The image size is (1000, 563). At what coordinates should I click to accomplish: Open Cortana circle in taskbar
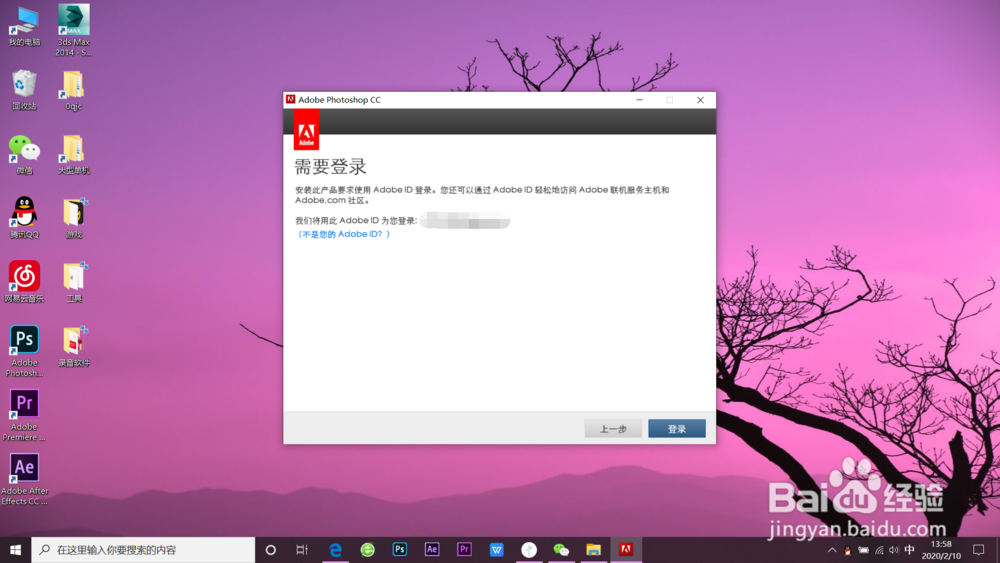tap(270, 550)
